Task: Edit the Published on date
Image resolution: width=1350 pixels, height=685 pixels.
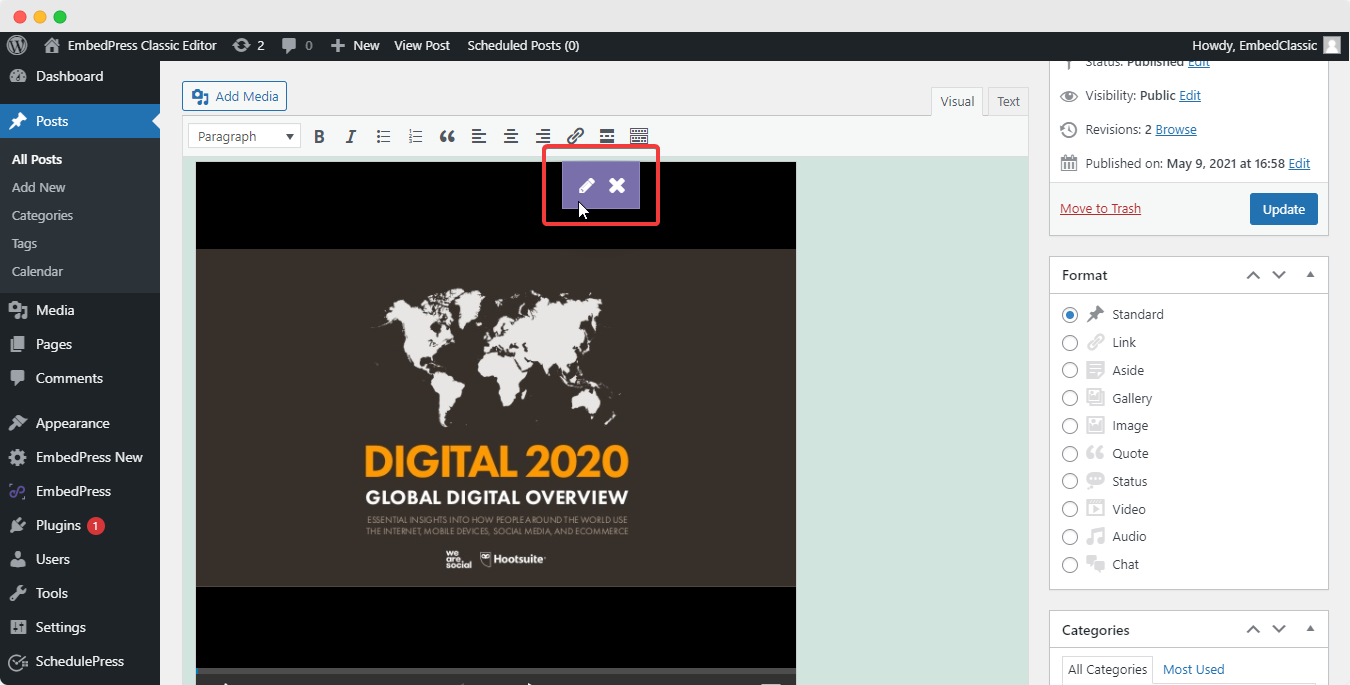Action: point(1299,163)
